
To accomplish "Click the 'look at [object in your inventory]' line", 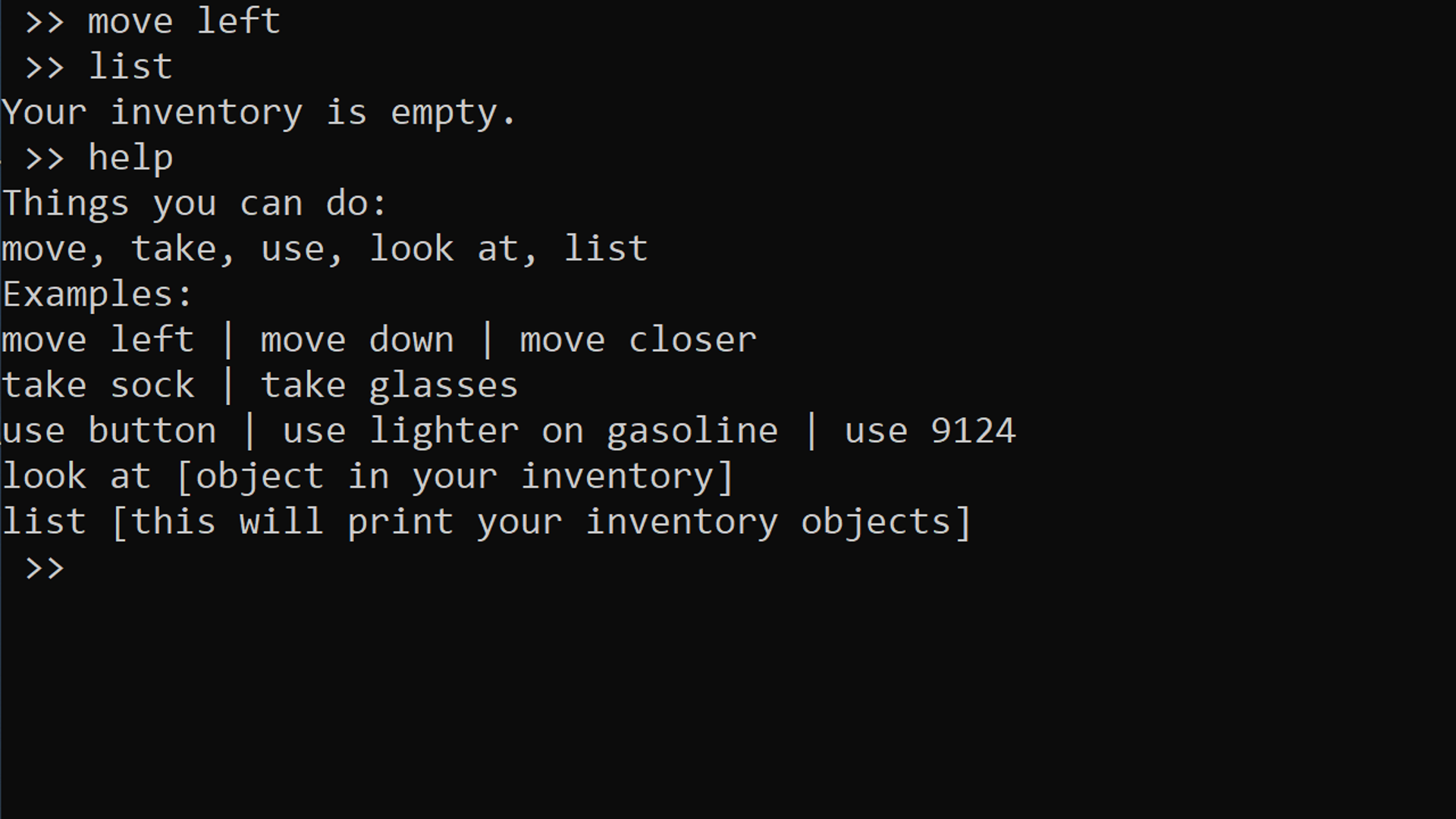I will point(368,476).
